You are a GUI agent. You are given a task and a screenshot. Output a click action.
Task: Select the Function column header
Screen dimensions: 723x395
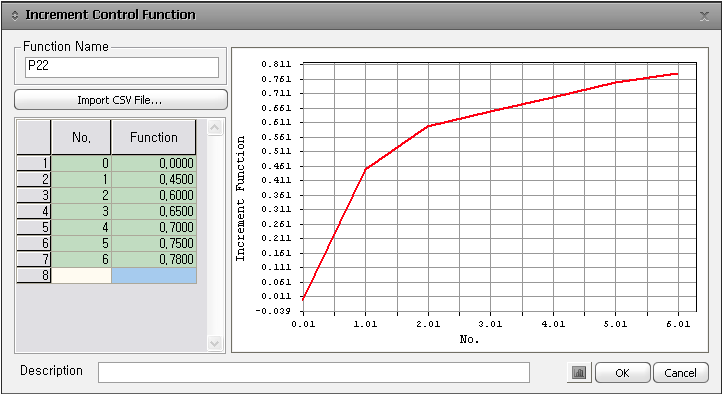point(154,137)
